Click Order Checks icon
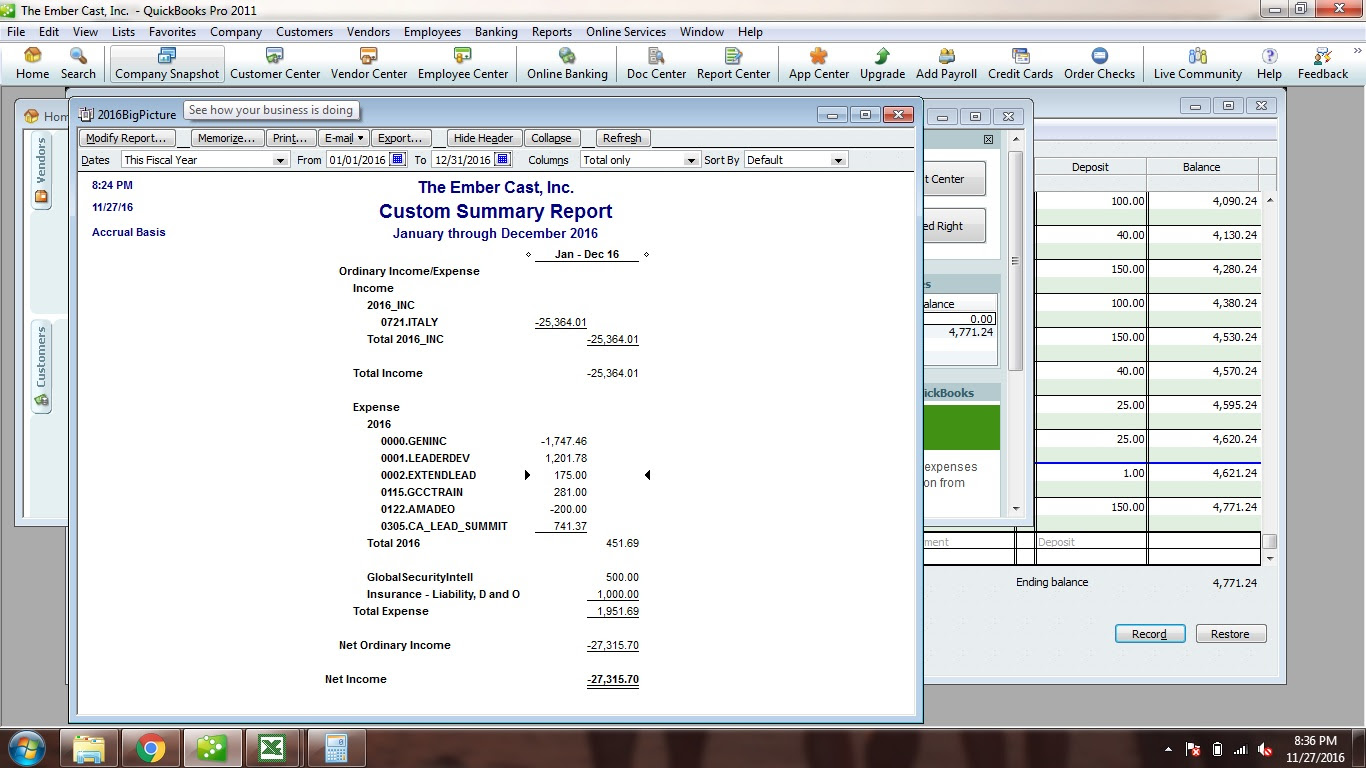 pos(1099,64)
